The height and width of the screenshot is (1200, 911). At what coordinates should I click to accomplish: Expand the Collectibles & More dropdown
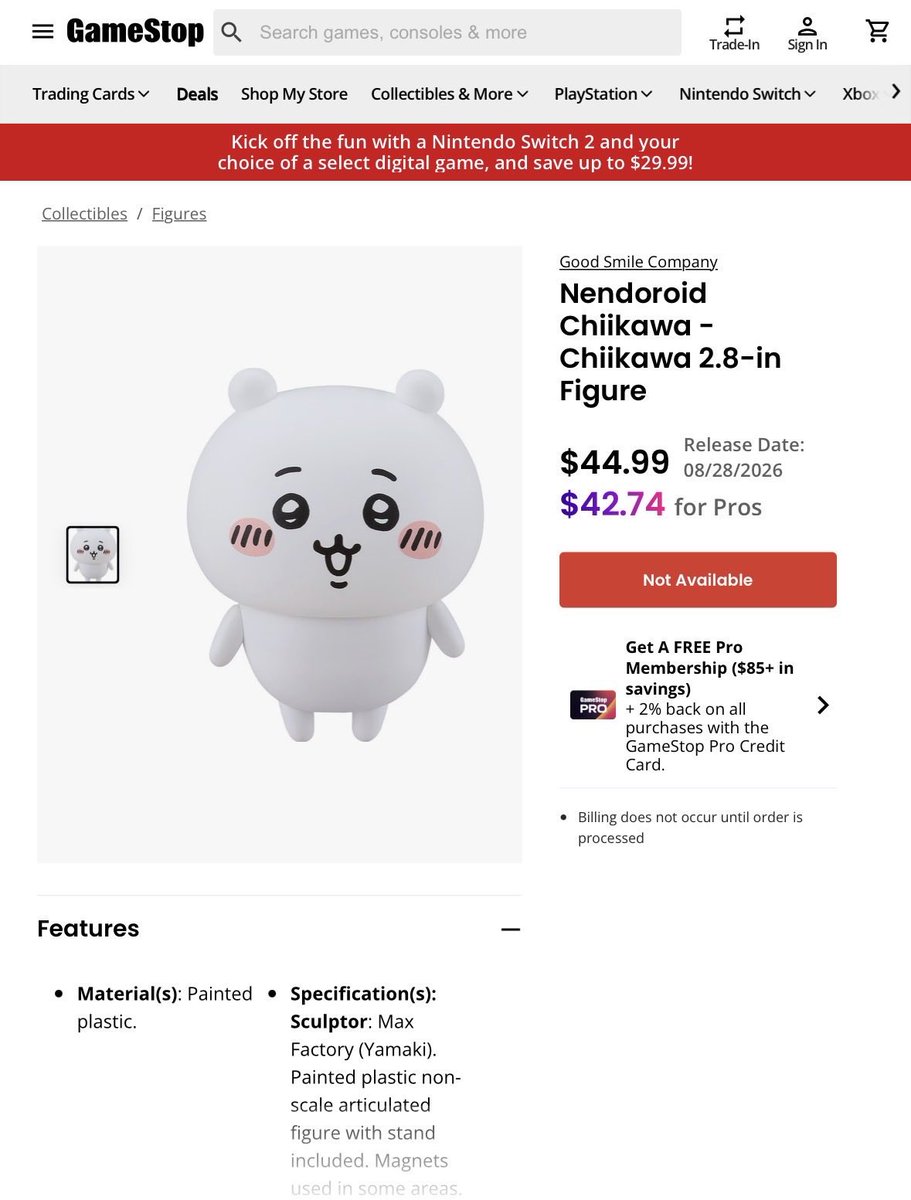pos(450,94)
